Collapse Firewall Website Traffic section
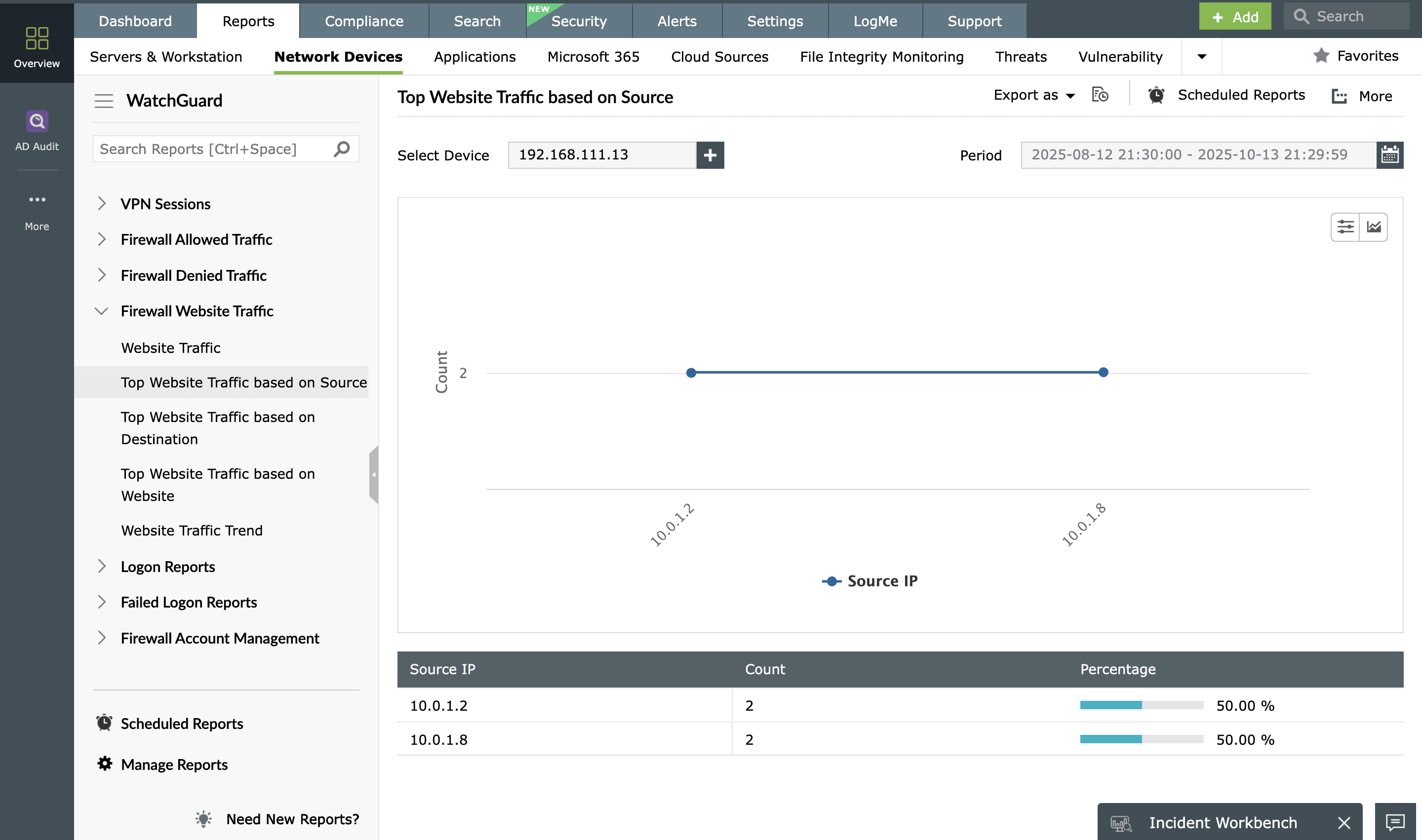The width and height of the screenshot is (1422, 840). [x=101, y=311]
